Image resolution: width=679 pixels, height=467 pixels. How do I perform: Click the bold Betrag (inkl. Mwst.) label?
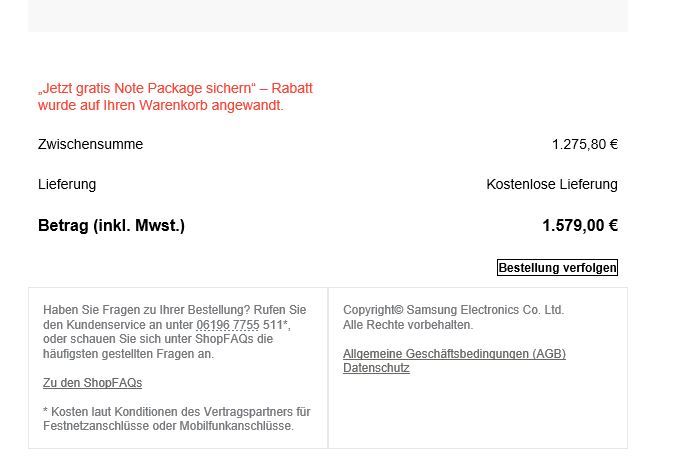pyautogui.click(x=111, y=226)
